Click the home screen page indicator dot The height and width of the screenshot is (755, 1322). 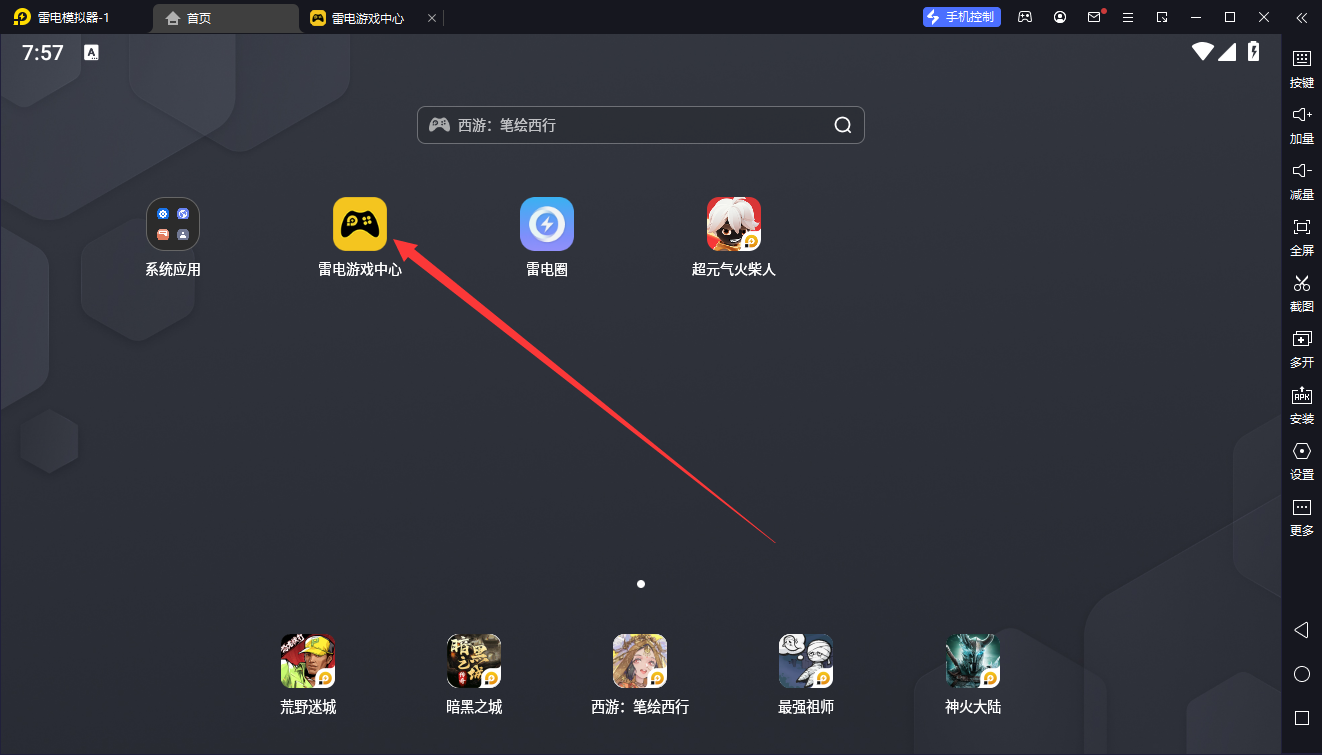click(x=641, y=583)
